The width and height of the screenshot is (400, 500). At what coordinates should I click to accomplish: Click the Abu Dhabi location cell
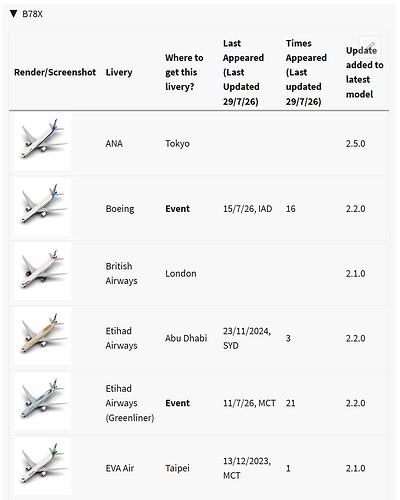tap(186, 338)
